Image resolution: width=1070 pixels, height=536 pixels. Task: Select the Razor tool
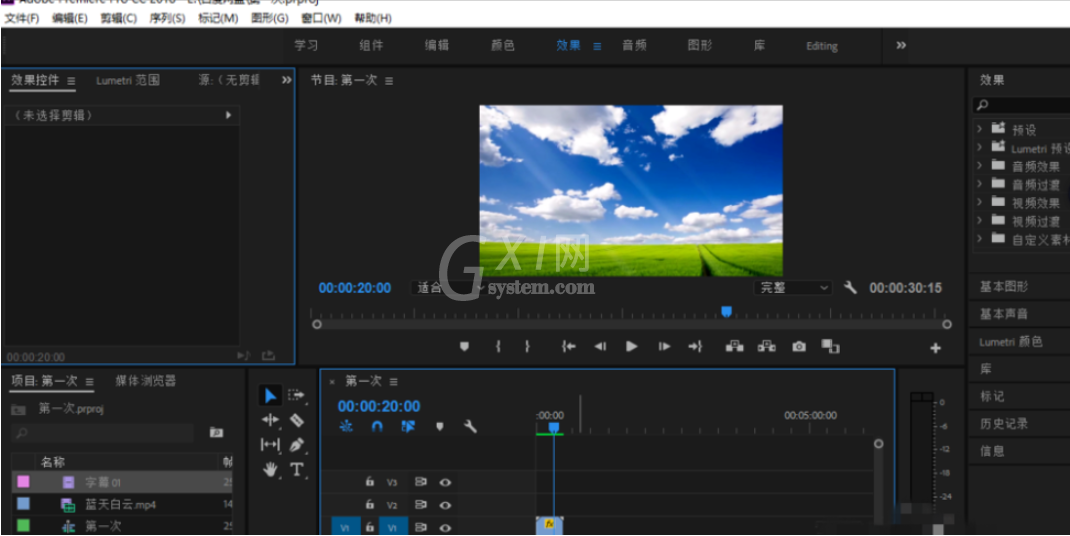[296, 420]
